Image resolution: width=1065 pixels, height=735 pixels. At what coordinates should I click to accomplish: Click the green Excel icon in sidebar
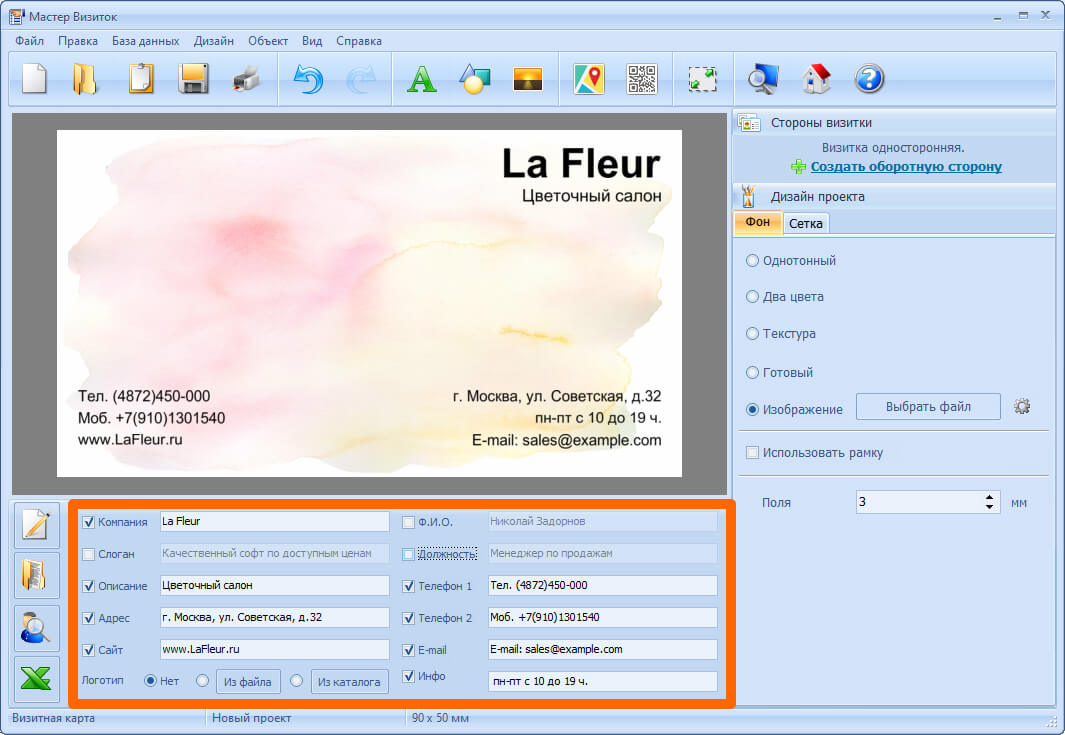(36, 679)
